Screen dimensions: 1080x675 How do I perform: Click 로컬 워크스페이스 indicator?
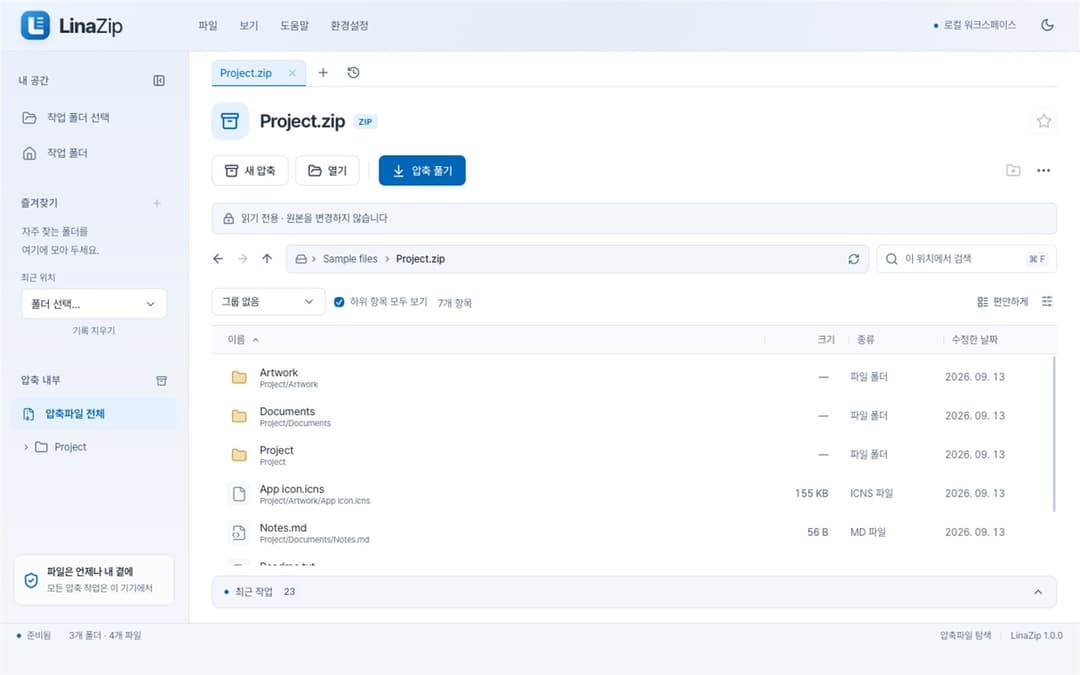[x=974, y=25]
